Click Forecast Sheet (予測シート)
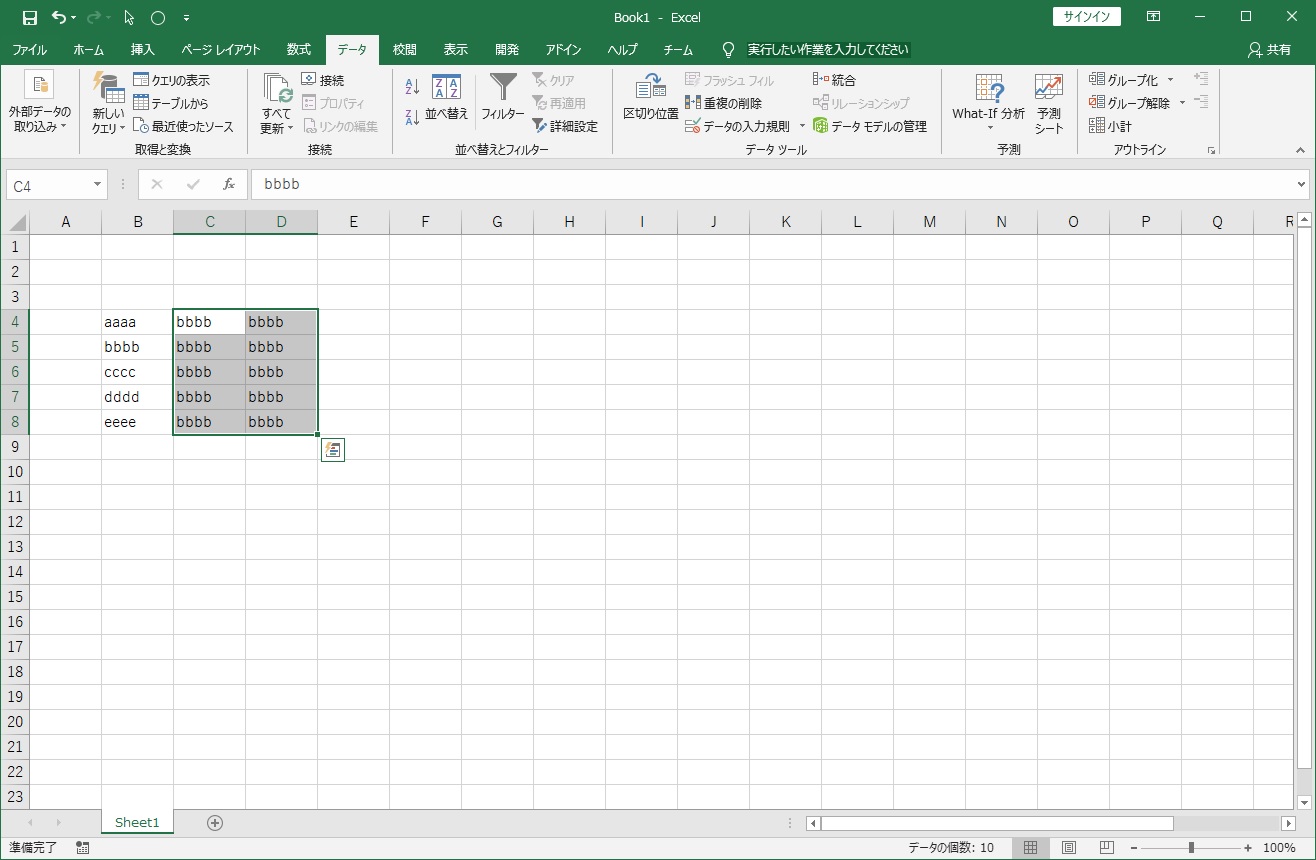This screenshot has height=860, width=1316. pyautogui.click(x=1049, y=103)
